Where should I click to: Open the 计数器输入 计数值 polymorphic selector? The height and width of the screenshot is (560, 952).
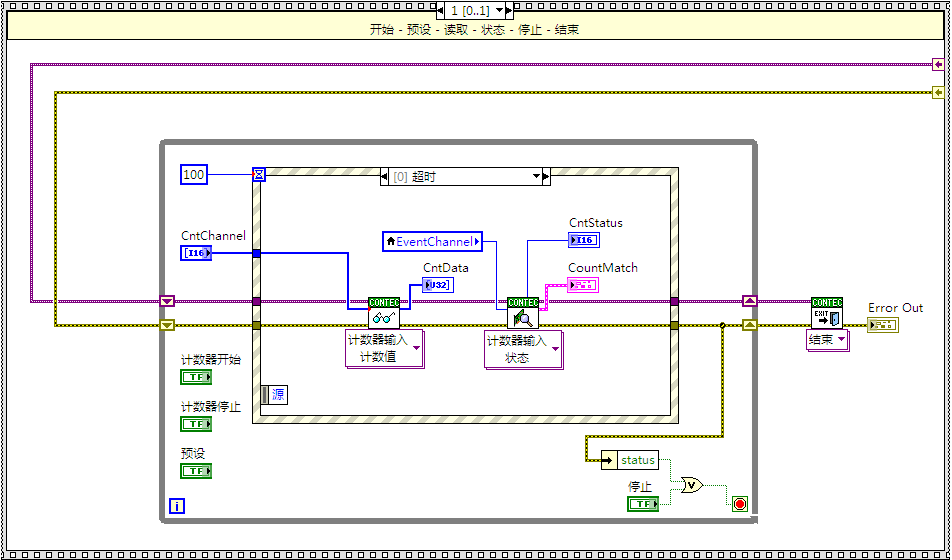click(385, 349)
